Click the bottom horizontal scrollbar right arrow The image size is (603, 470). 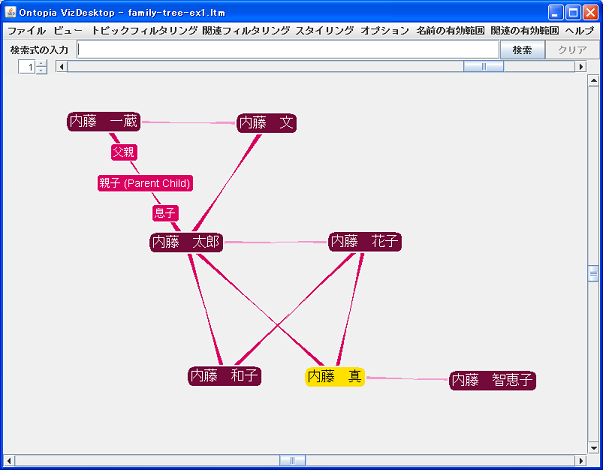tap(581, 460)
